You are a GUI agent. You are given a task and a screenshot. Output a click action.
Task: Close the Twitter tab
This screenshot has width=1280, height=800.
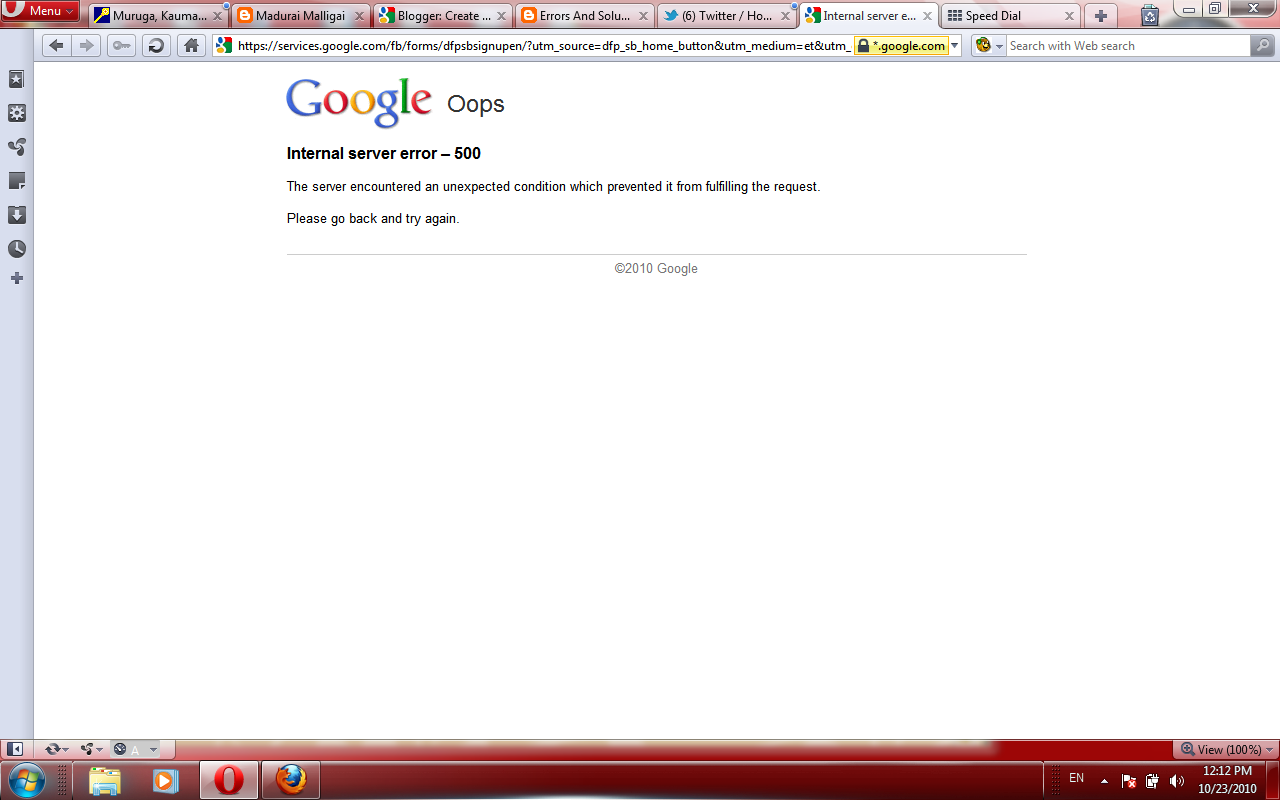point(785,16)
